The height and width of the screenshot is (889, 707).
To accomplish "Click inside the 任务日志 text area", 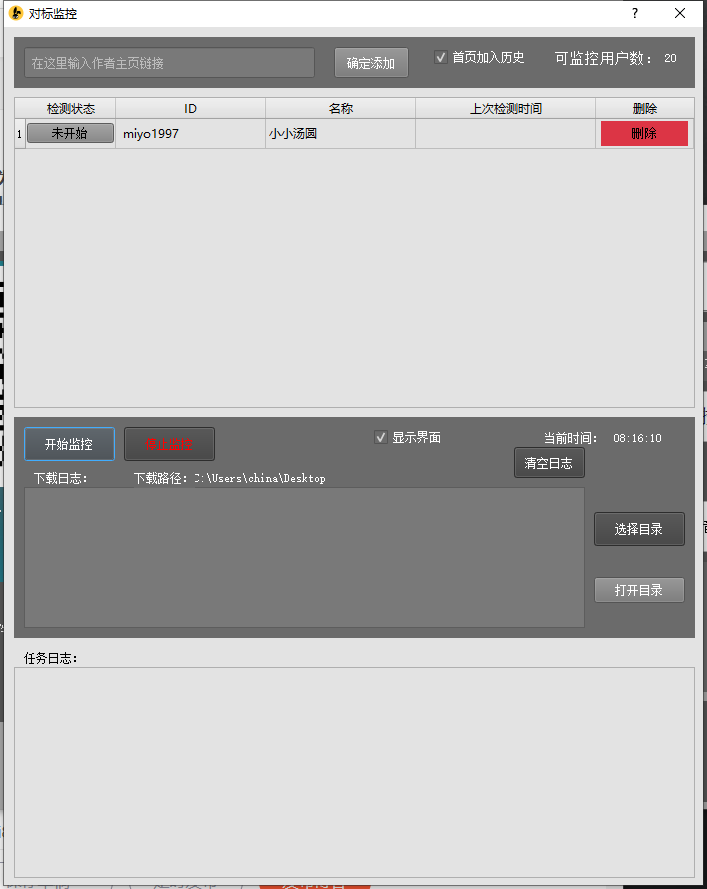I will [354, 772].
